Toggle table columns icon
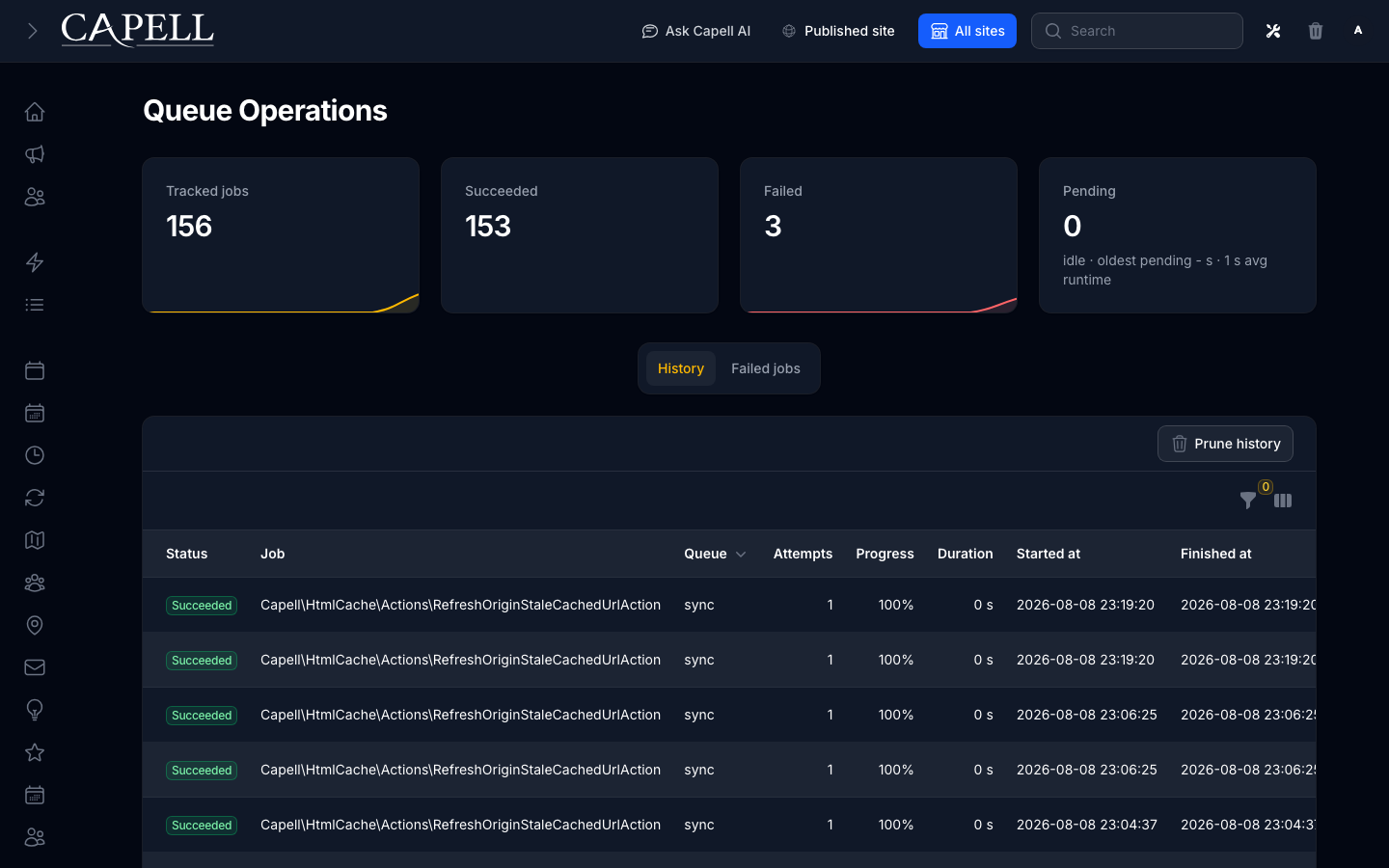This screenshot has width=1389, height=868. tap(1283, 501)
